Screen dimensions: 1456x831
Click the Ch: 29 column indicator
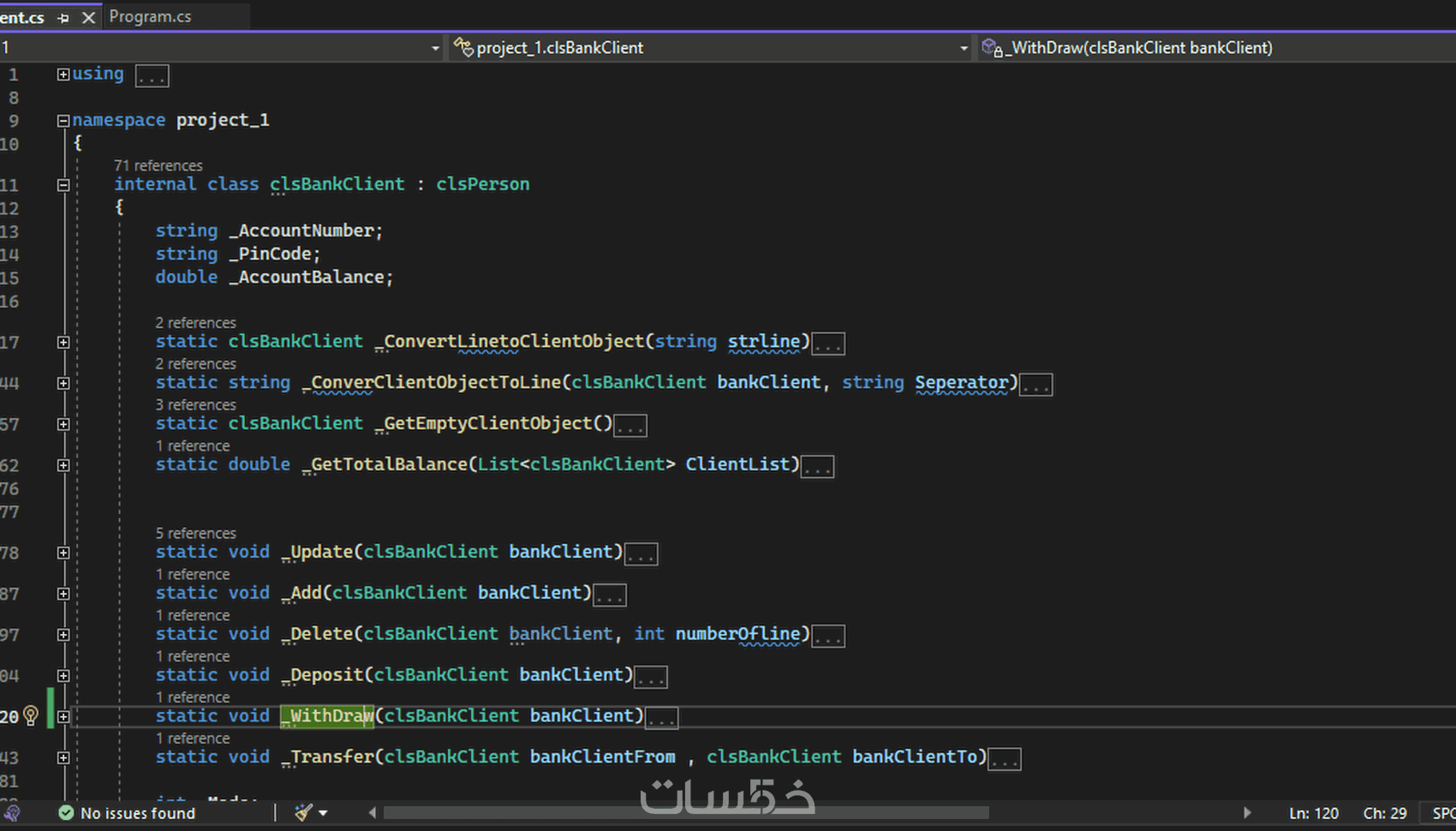coord(1385,813)
